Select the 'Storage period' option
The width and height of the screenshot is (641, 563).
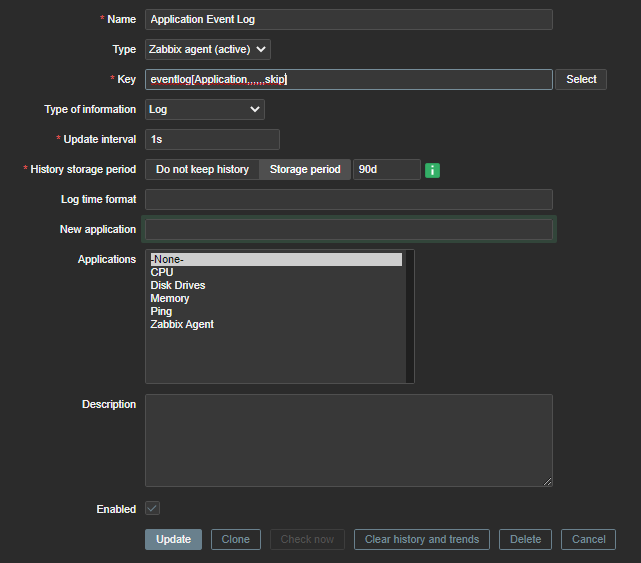point(305,170)
